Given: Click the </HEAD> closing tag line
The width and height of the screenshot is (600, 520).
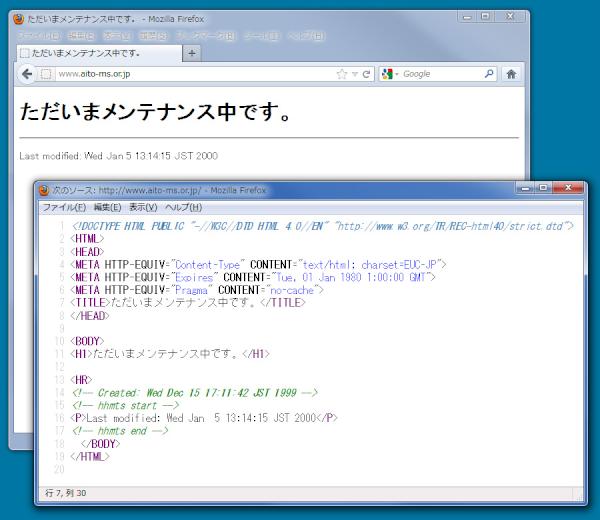Looking at the screenshot, I should pos(90,316).
